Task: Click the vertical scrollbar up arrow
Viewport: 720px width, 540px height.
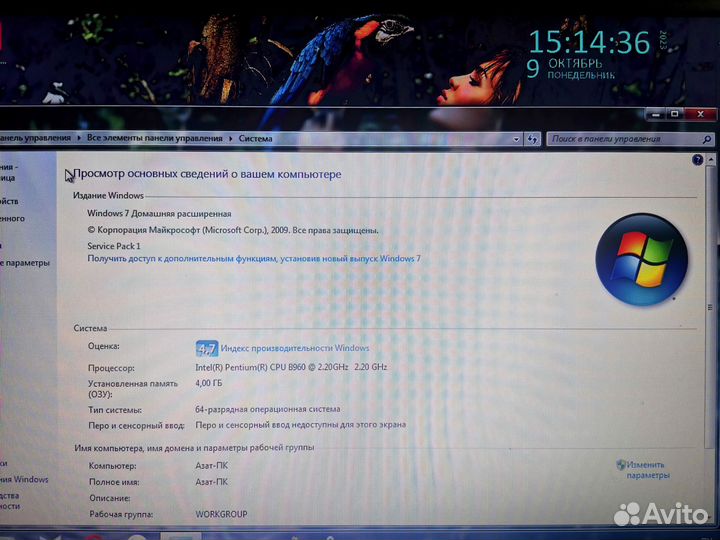Action: [710, 160]
